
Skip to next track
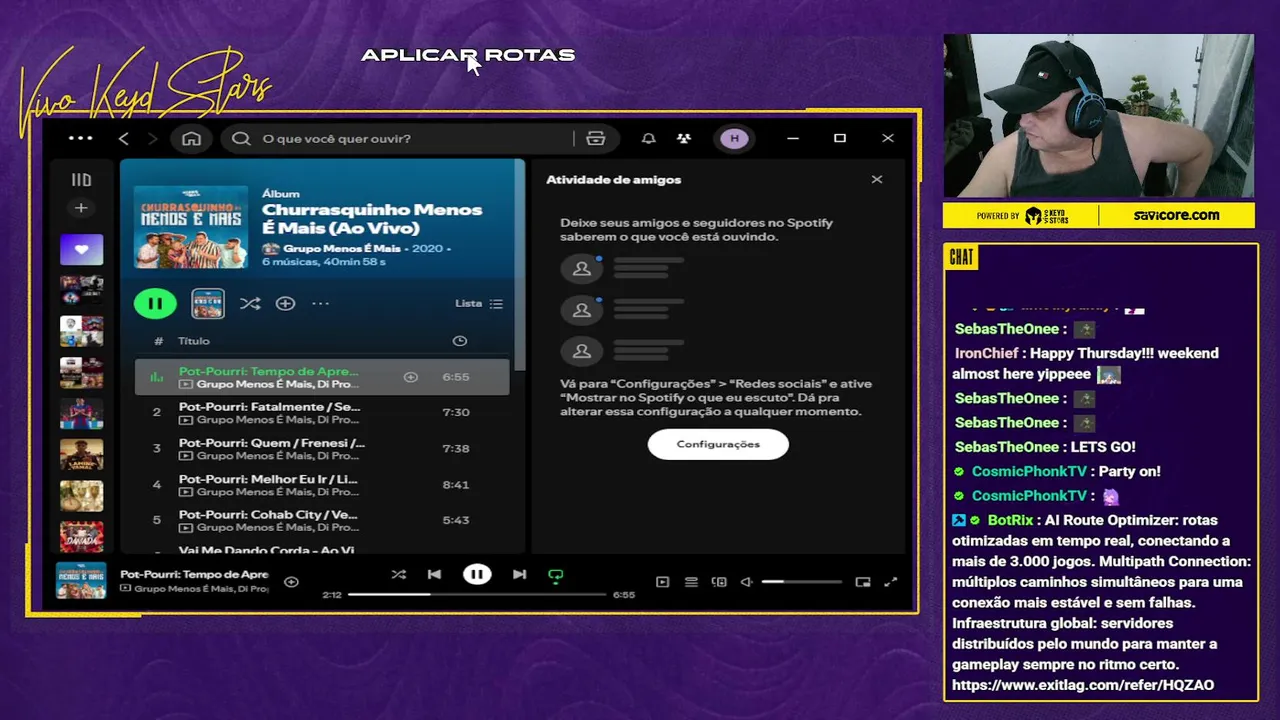(519, 574)
